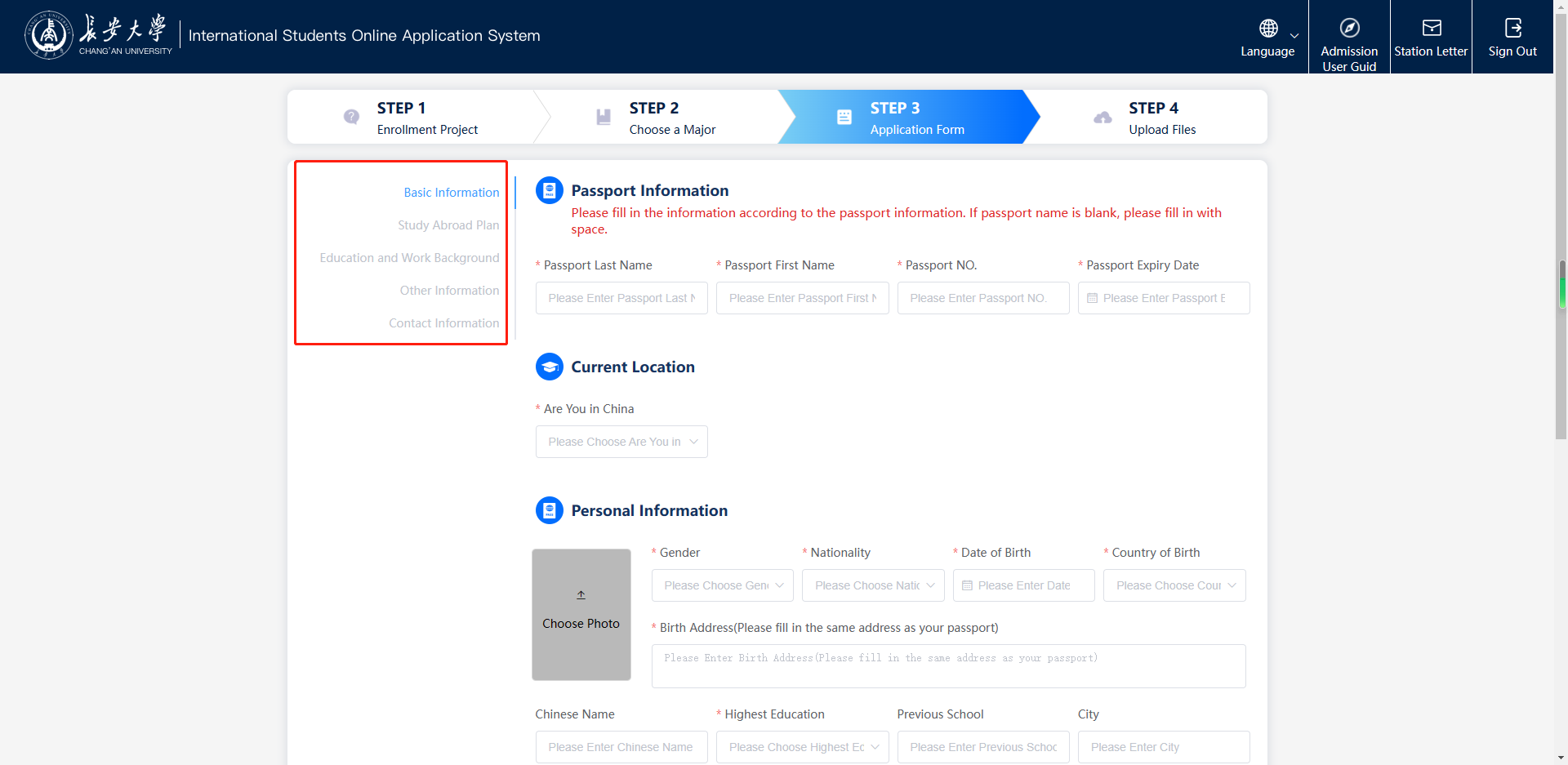Click the Chang'an University logo
Image resolution: width=1568 pixels, height=765 pixels.
49,35
